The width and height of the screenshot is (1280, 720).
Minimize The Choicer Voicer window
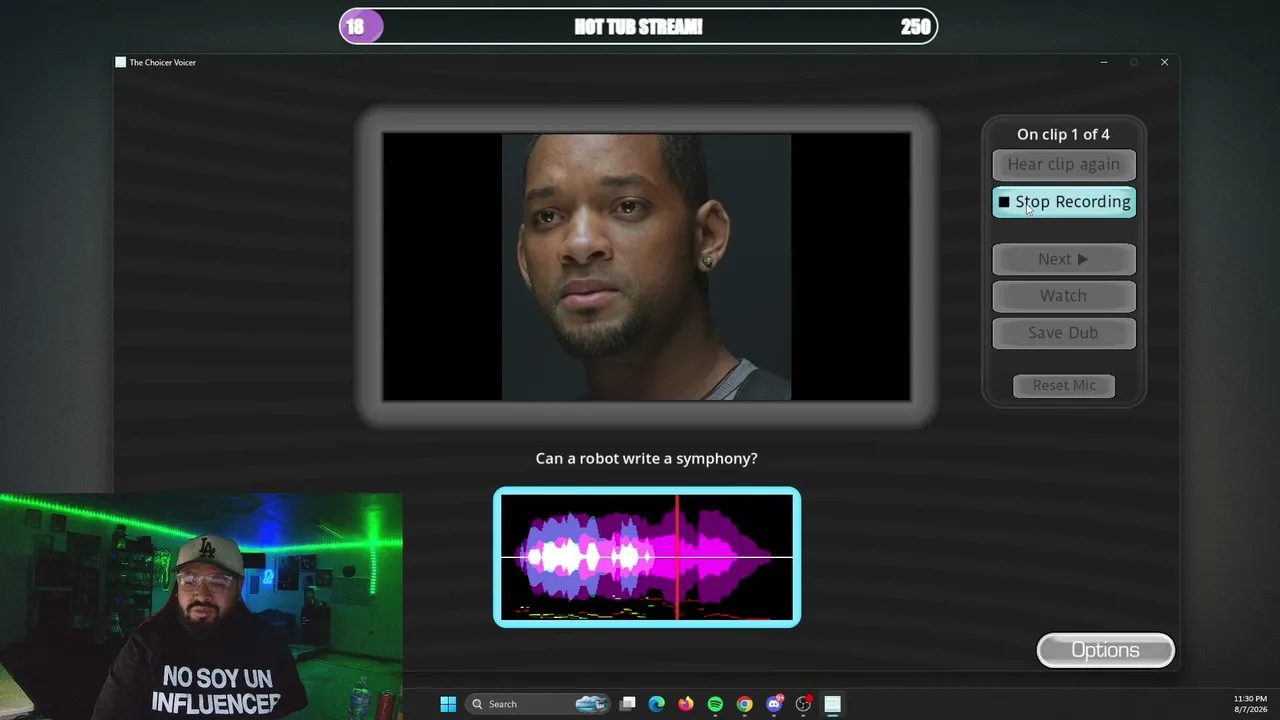1104,62
